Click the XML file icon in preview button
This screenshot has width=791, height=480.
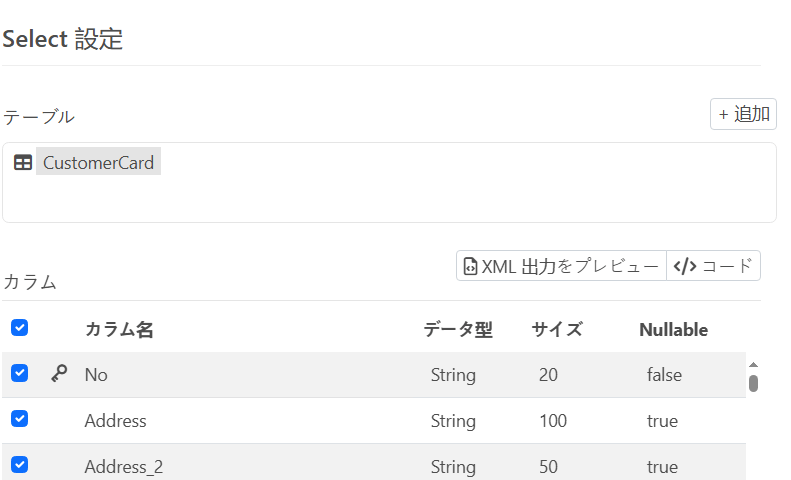[470, 266]
